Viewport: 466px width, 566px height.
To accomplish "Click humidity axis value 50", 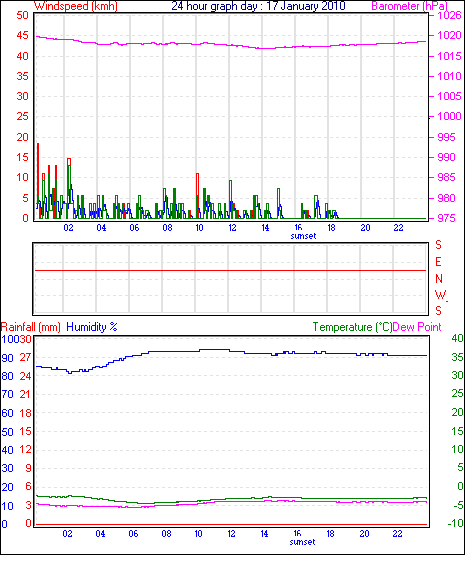I will pyautogui.click(x=8, y=432).
